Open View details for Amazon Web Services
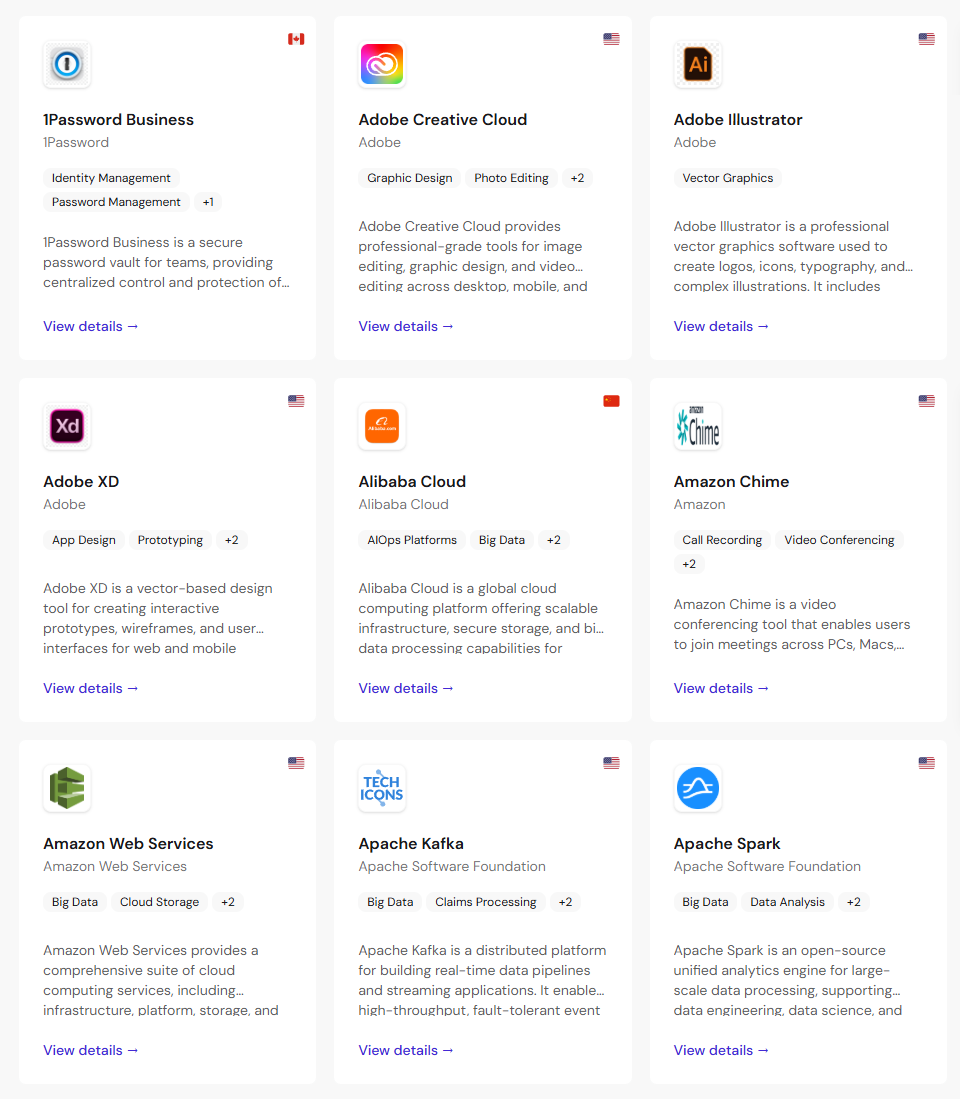The width and height of the screenshot is (960, 1099). pos(90,1050)
